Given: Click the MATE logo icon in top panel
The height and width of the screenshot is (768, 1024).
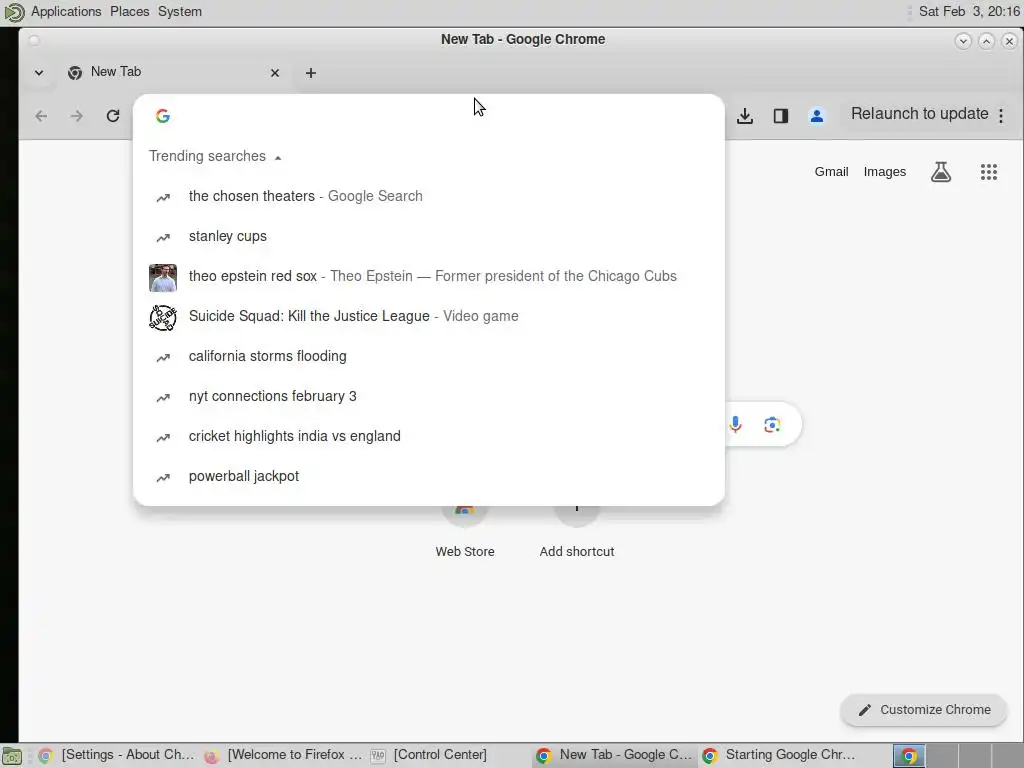Looking at the screenshot, I should pos(14,12).
